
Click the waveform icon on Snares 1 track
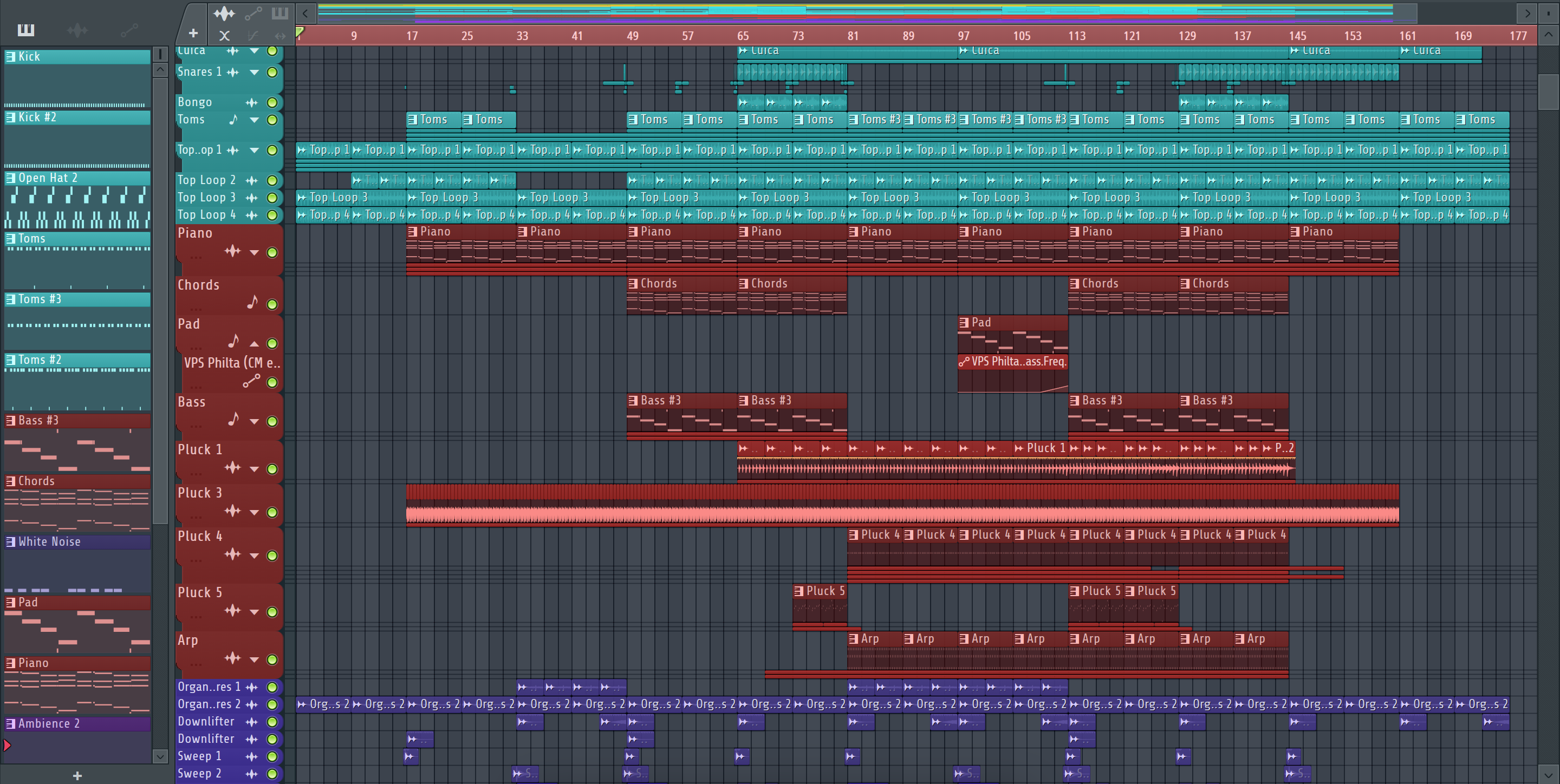[x=232, y=72]
